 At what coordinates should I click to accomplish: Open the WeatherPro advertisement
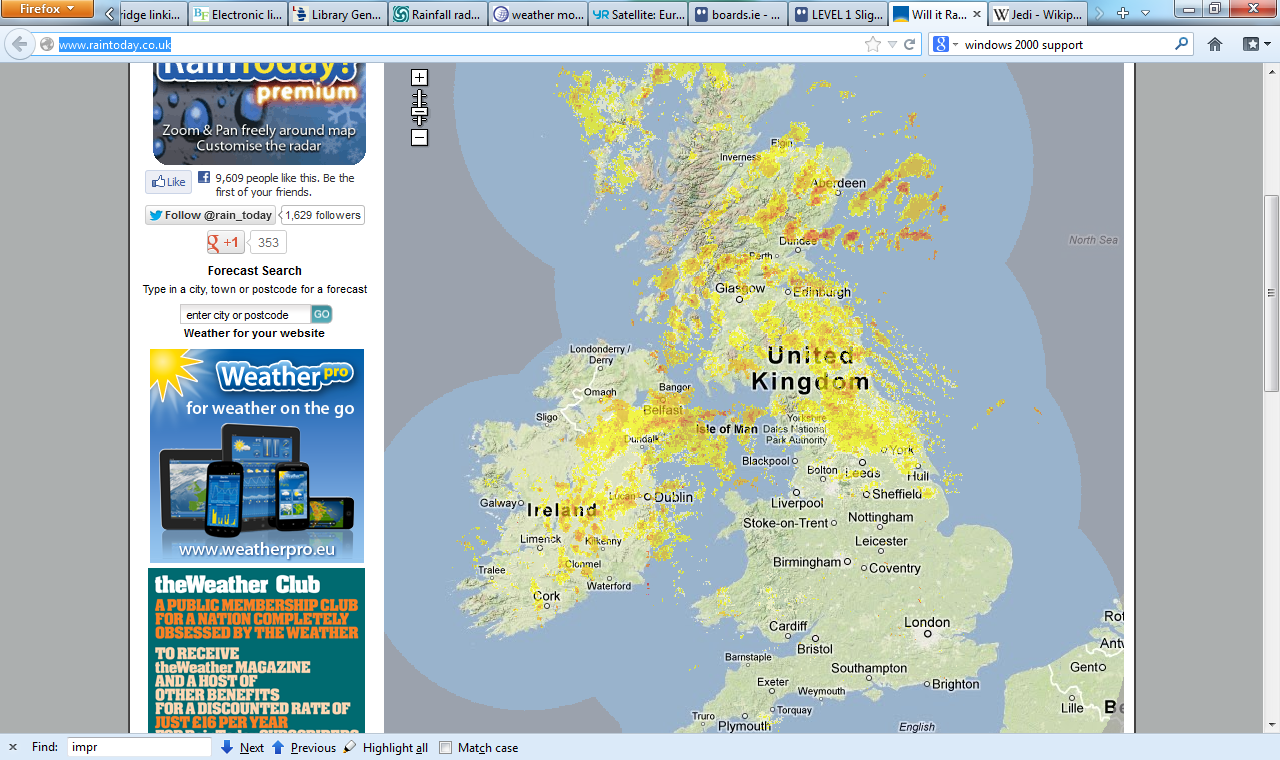[257, 456]
